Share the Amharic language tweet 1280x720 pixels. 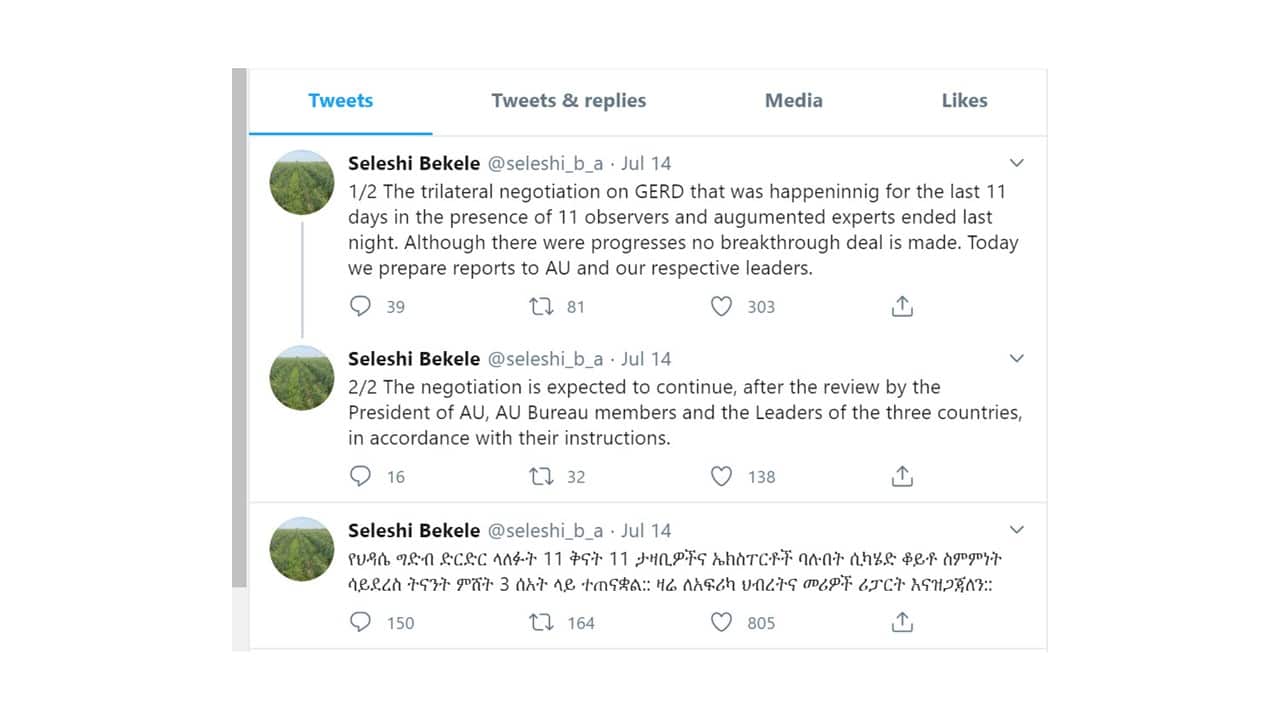tap(902, 622)
